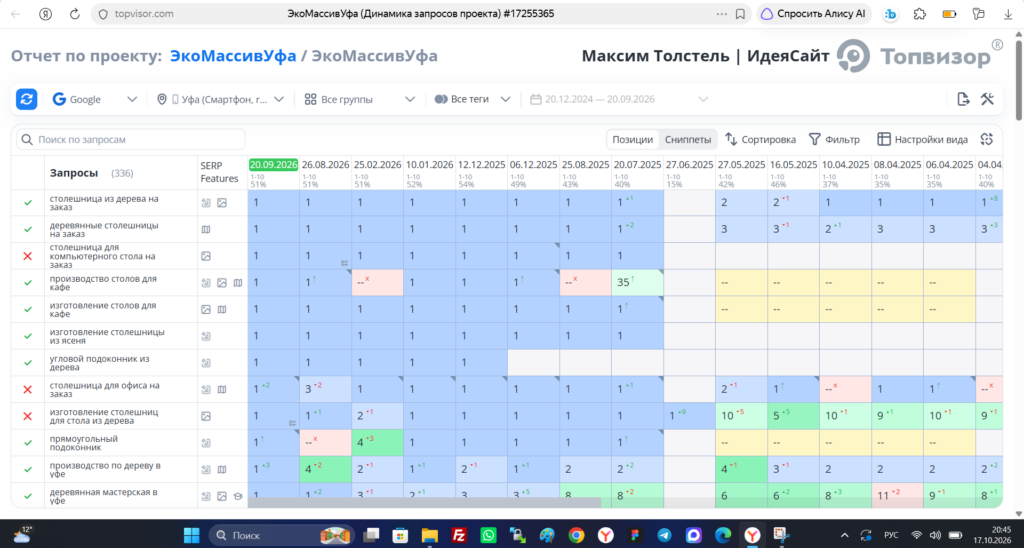The width and height of the screenshot is (1024, 548).
Task: Open the Фильтр panel
Action: click(834, 139)
